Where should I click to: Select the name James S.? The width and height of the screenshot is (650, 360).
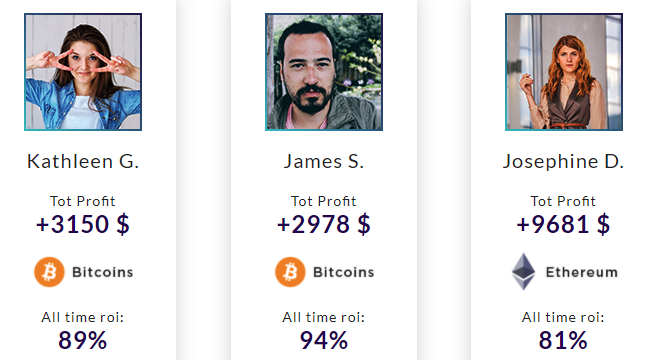pos(324,161)
